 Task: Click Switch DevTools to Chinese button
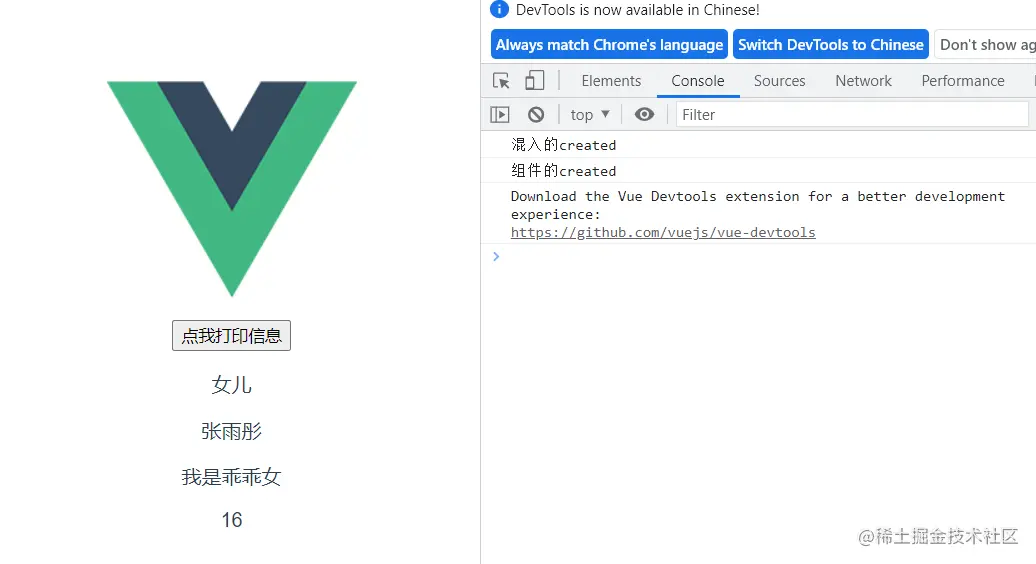coord(831,44)
